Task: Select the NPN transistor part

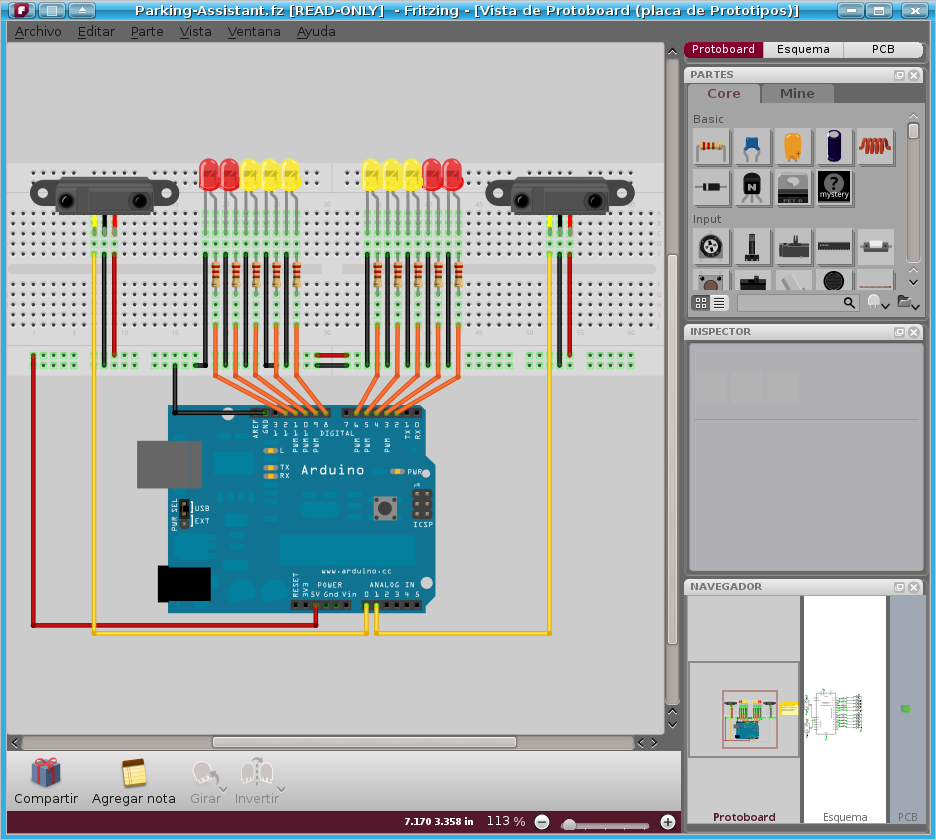Action: [752, 188]
